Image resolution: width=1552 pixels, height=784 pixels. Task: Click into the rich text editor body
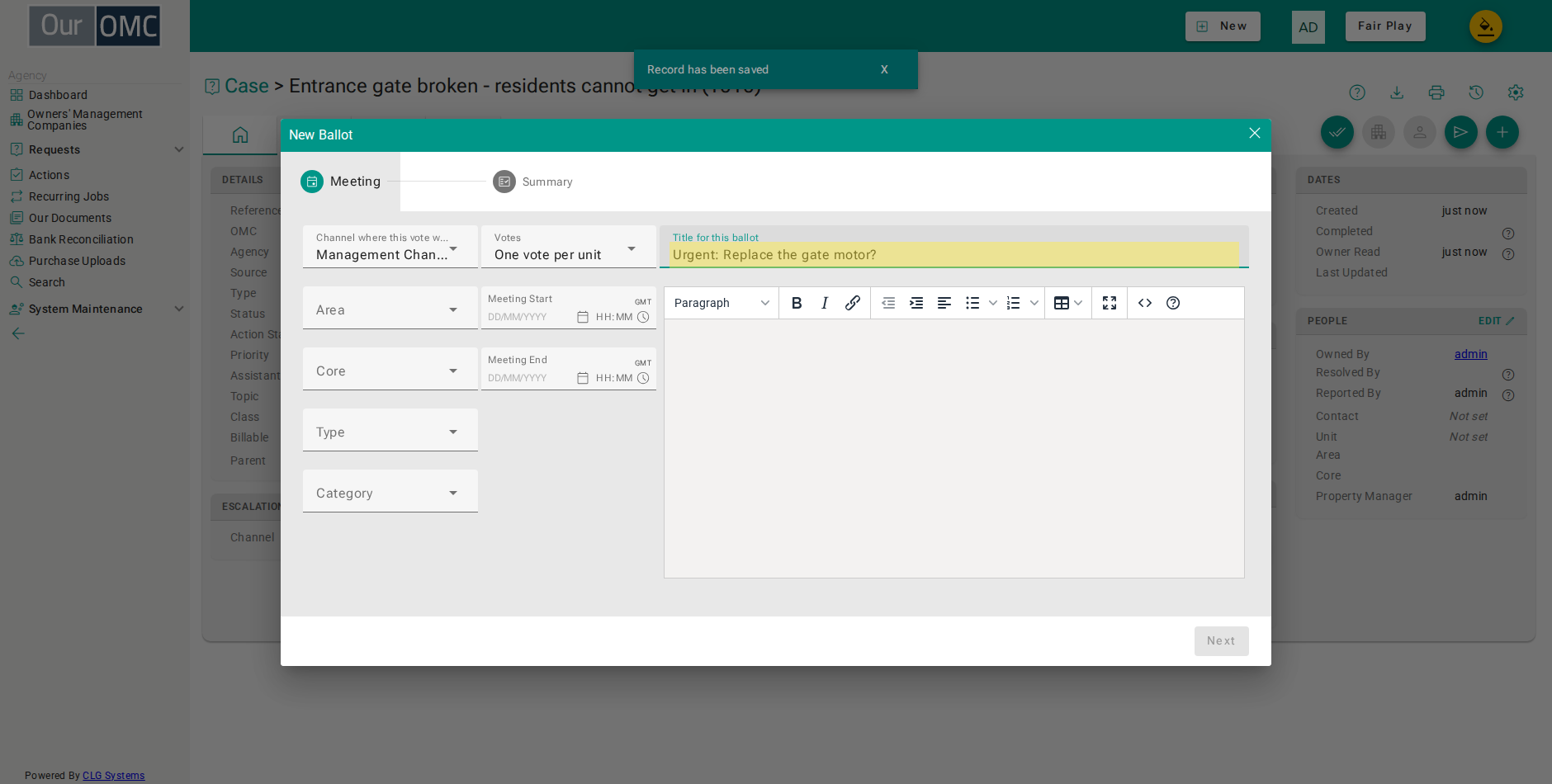pos(954,448)
